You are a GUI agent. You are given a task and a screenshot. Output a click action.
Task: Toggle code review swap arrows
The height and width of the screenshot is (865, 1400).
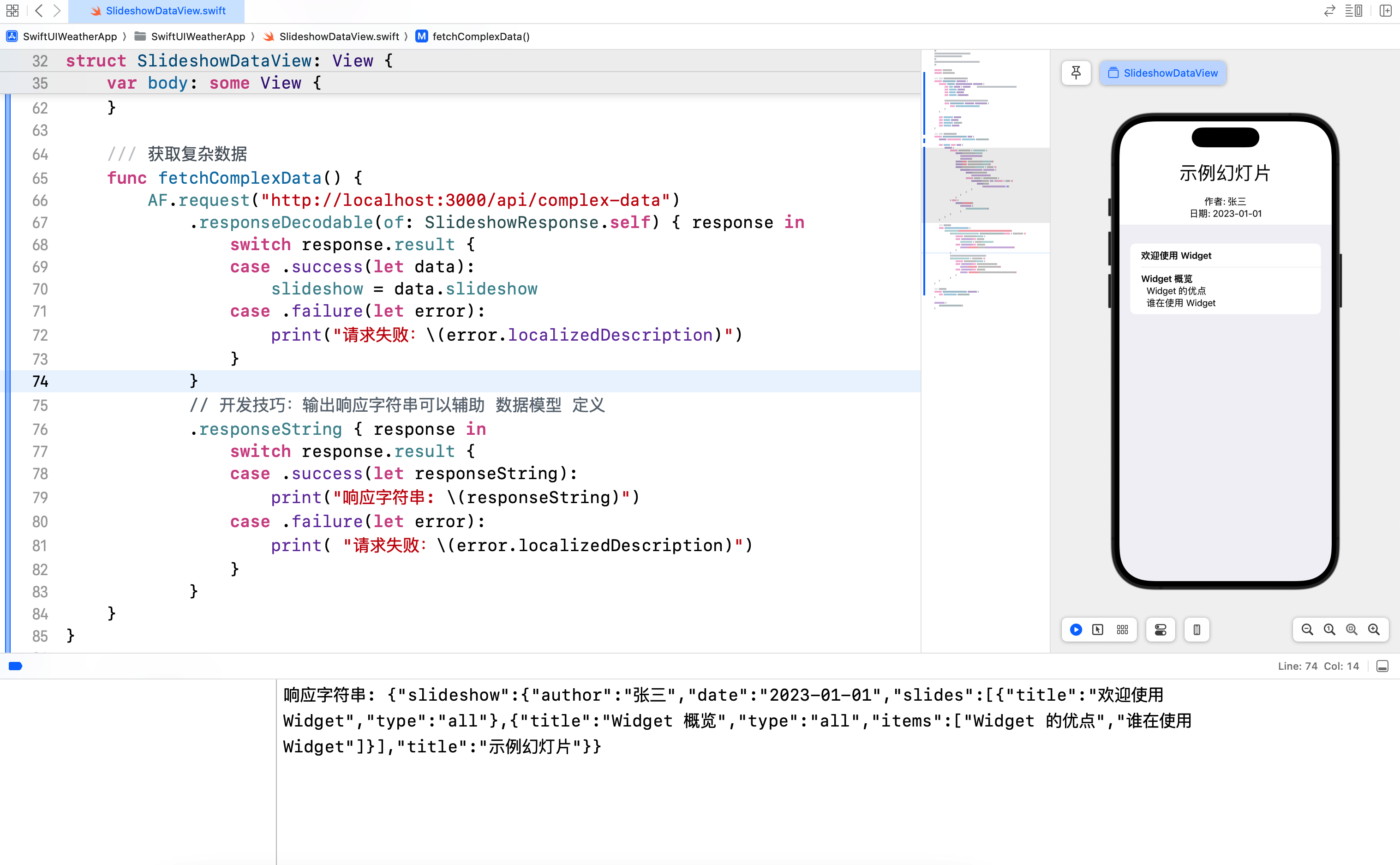tap(1330, 11)
